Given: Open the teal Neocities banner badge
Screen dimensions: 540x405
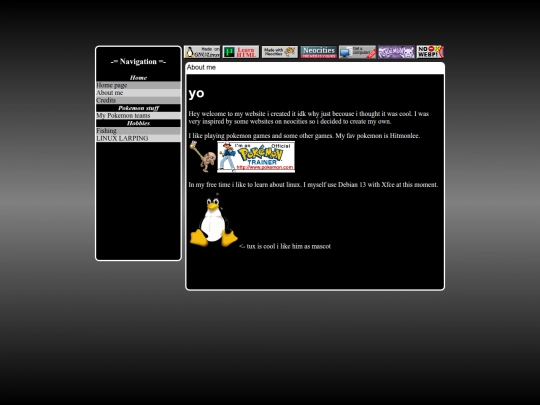Looking at the screenshot, I should (x=319, y=52).
